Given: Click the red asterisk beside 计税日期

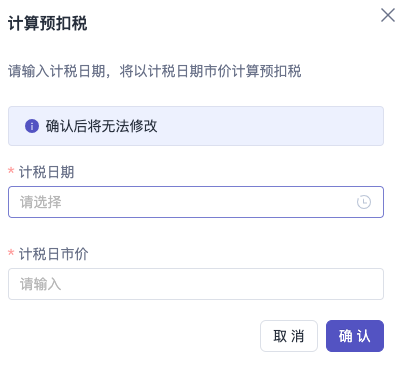Looking at the screenshot, I should click(11, 171).
